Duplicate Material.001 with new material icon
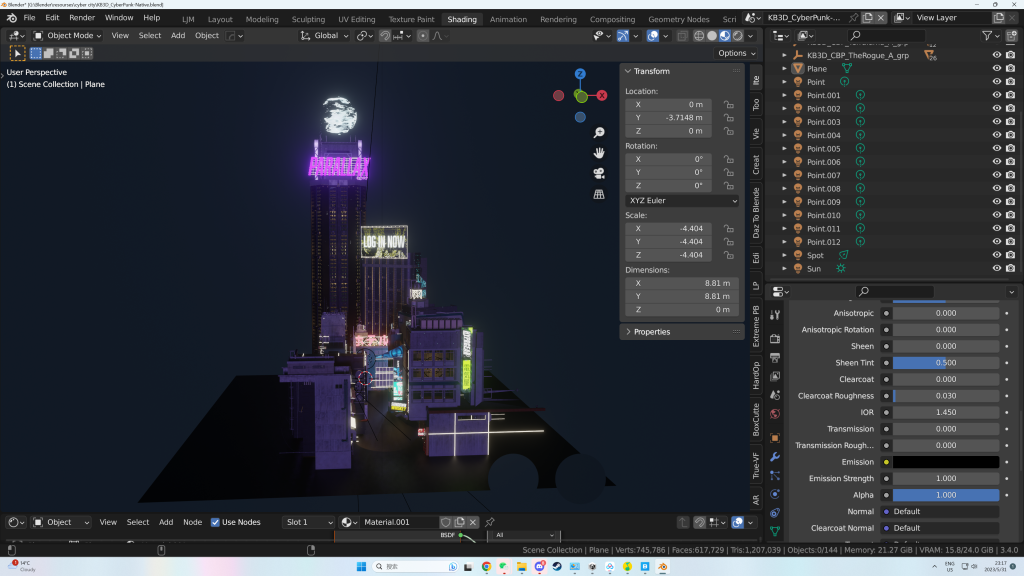The height and width of the screenshot is (576, 1024). coord(460,522)
